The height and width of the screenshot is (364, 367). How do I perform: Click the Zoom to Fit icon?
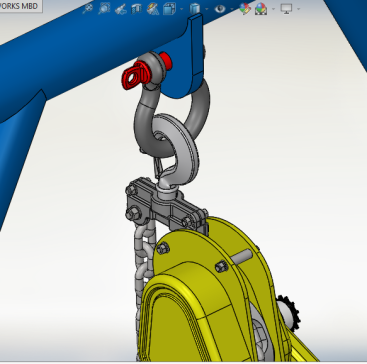[x=88, y=9]
